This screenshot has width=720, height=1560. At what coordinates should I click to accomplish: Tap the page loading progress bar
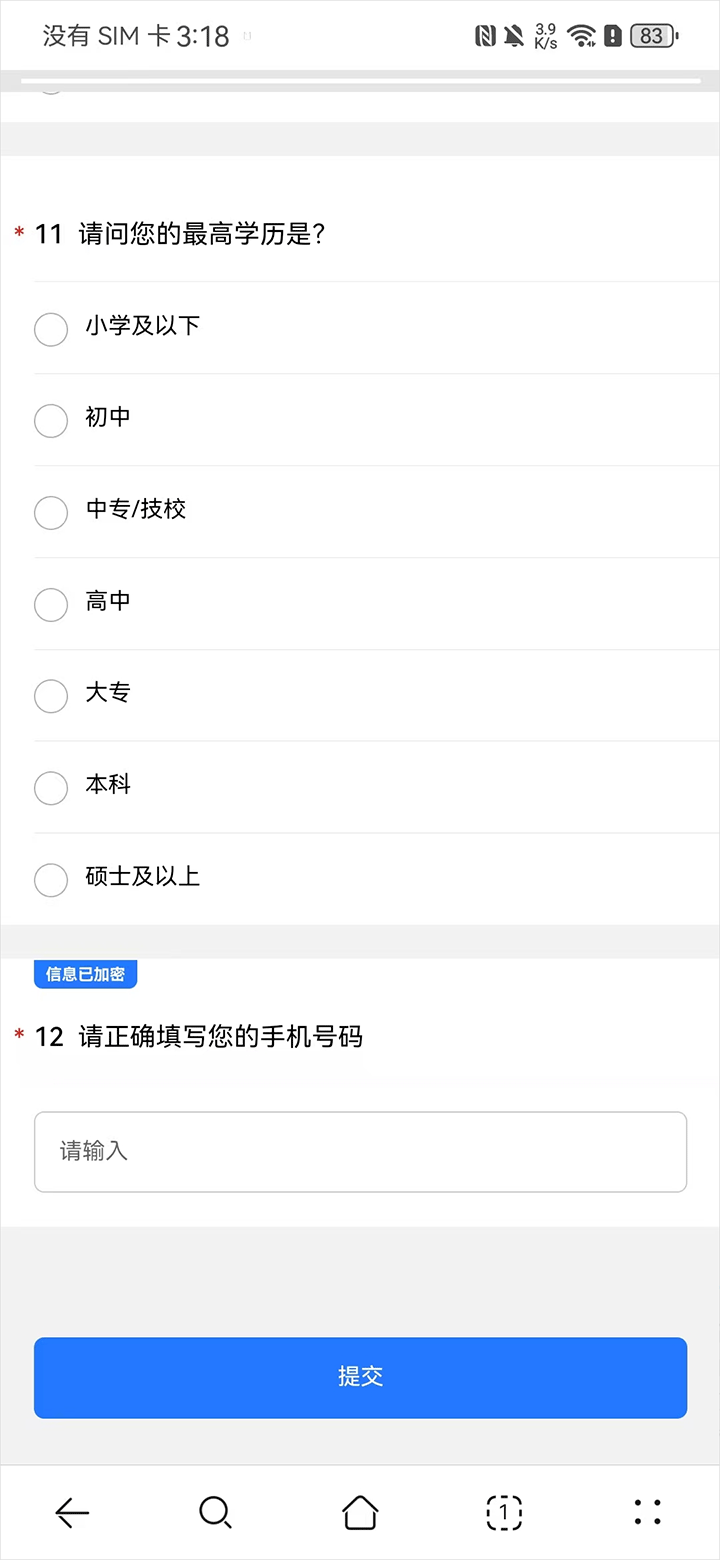point(360,80)
